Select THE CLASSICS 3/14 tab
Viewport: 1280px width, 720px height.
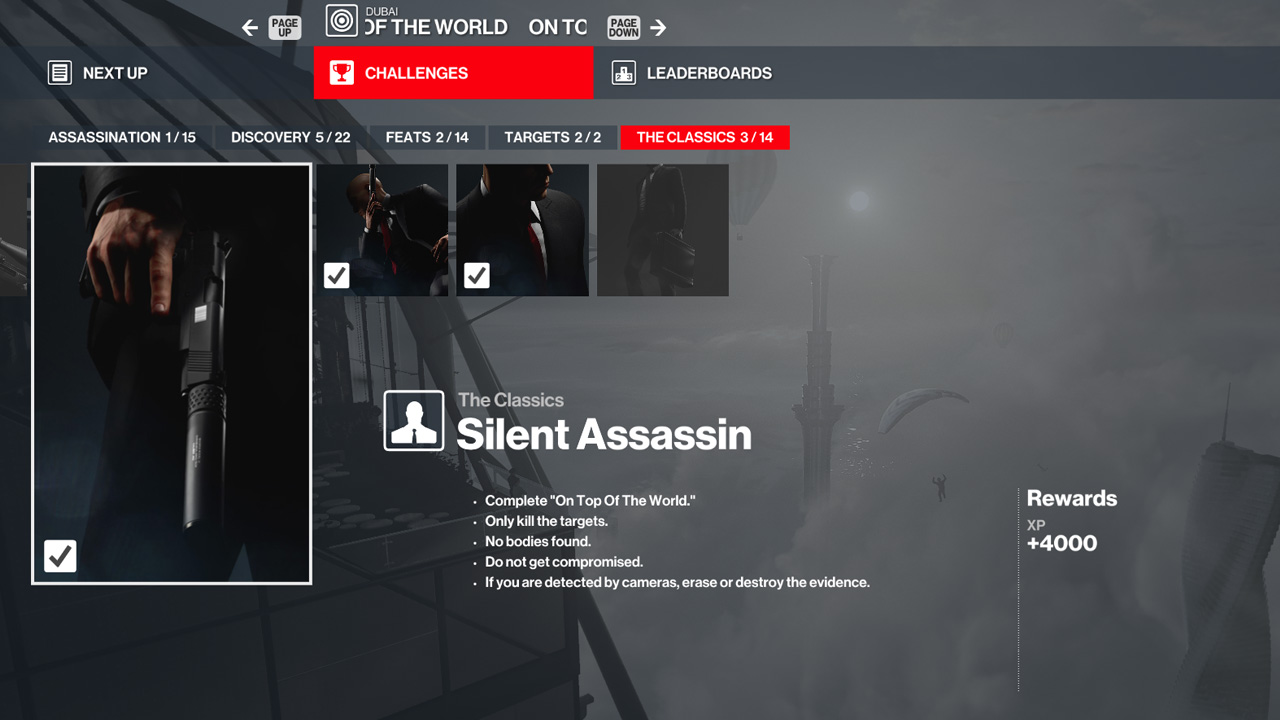705,137
